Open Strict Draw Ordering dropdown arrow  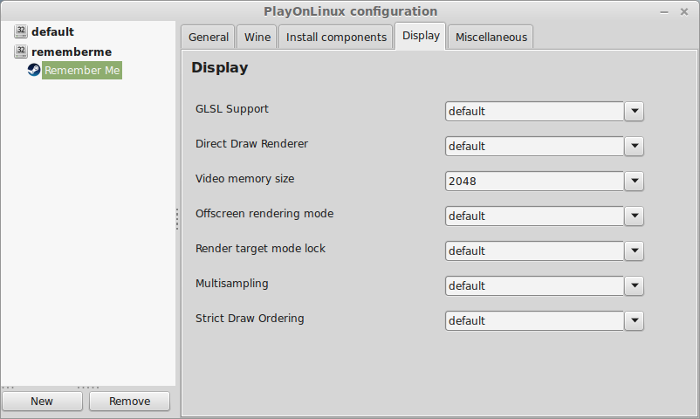pos(634,320)
